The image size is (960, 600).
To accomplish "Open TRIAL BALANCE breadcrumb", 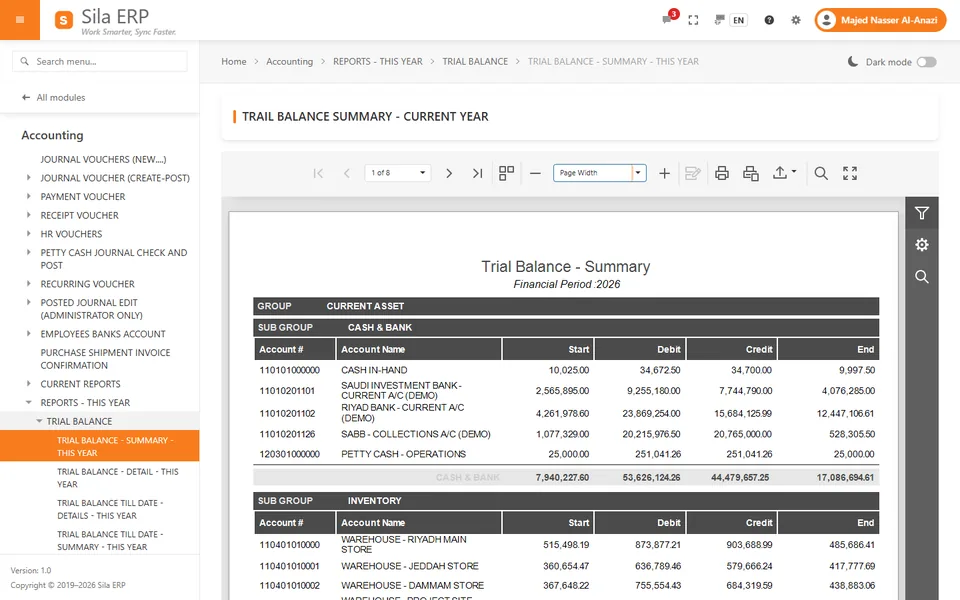I will click(x=475, y=61).
